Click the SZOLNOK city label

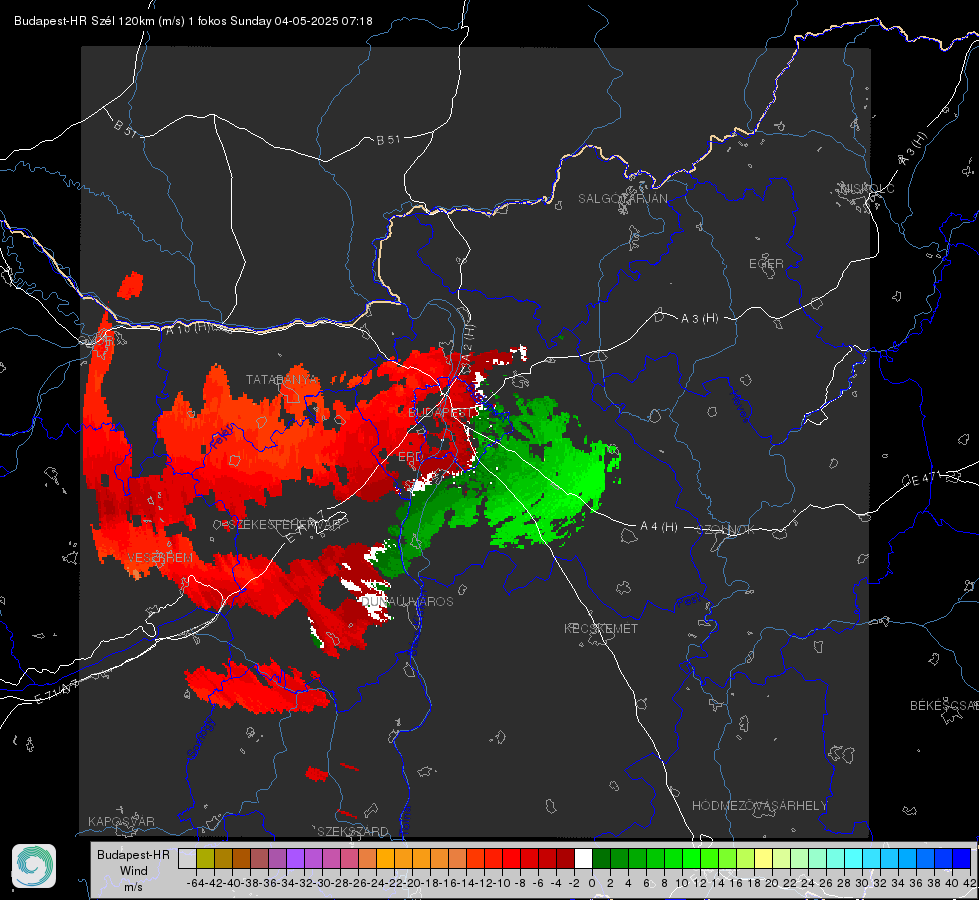click(728, 530)
